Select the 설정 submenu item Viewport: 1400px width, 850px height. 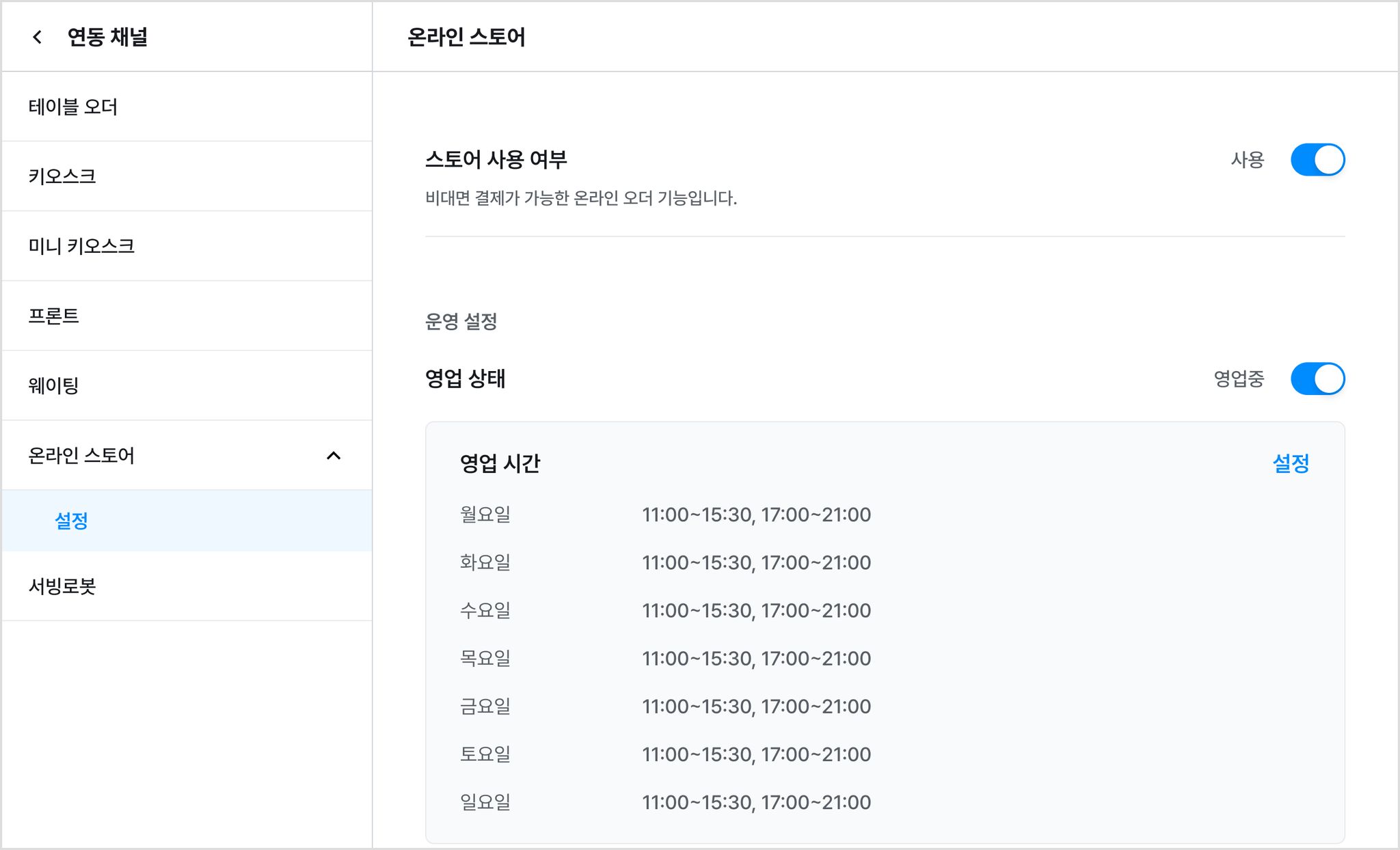point(187,521)
